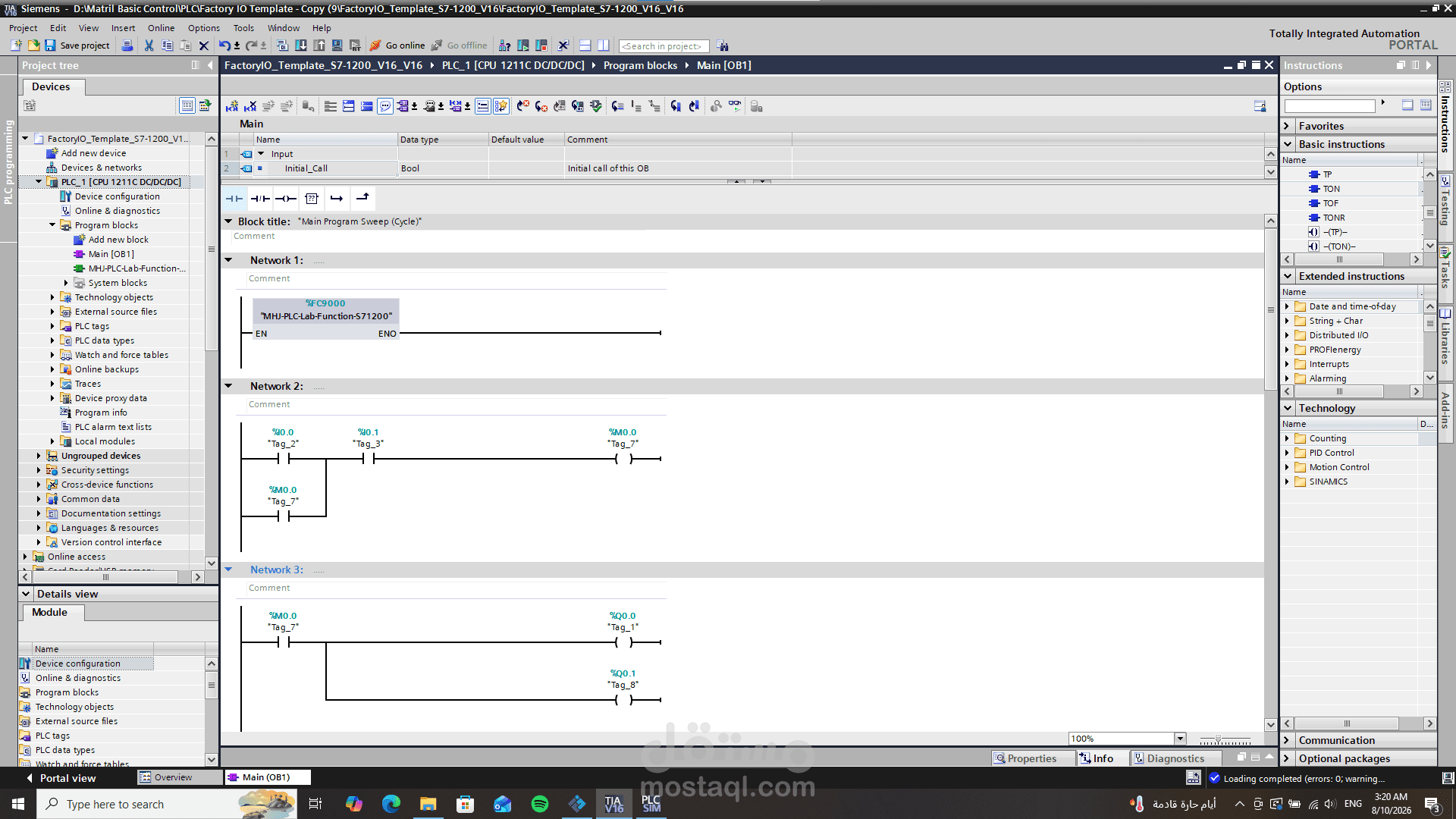Open Spotify from the Windows taskbar
Viewport: 1456px width, 819px height.
point(540,804)
